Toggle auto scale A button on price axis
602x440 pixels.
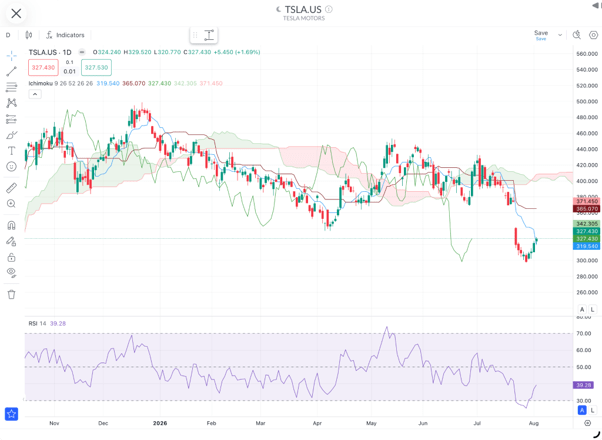tap(582, 309)
